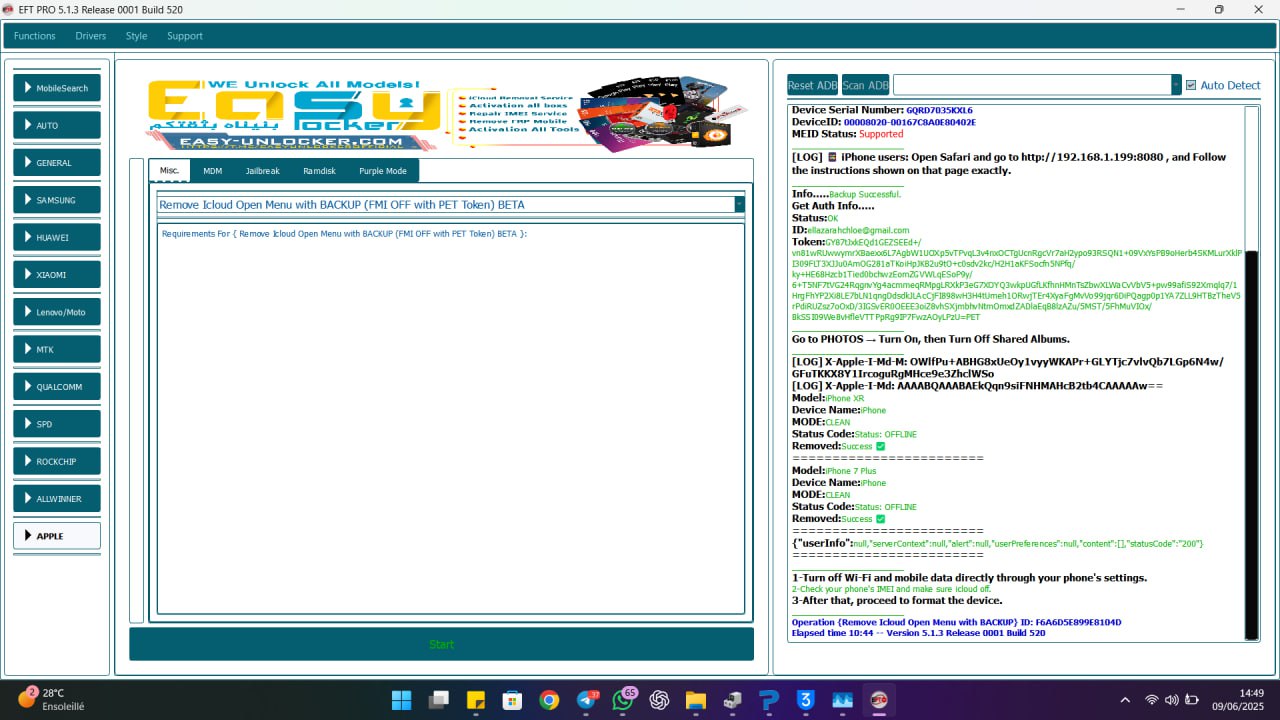Select the APPLE sidebar button

57,536
